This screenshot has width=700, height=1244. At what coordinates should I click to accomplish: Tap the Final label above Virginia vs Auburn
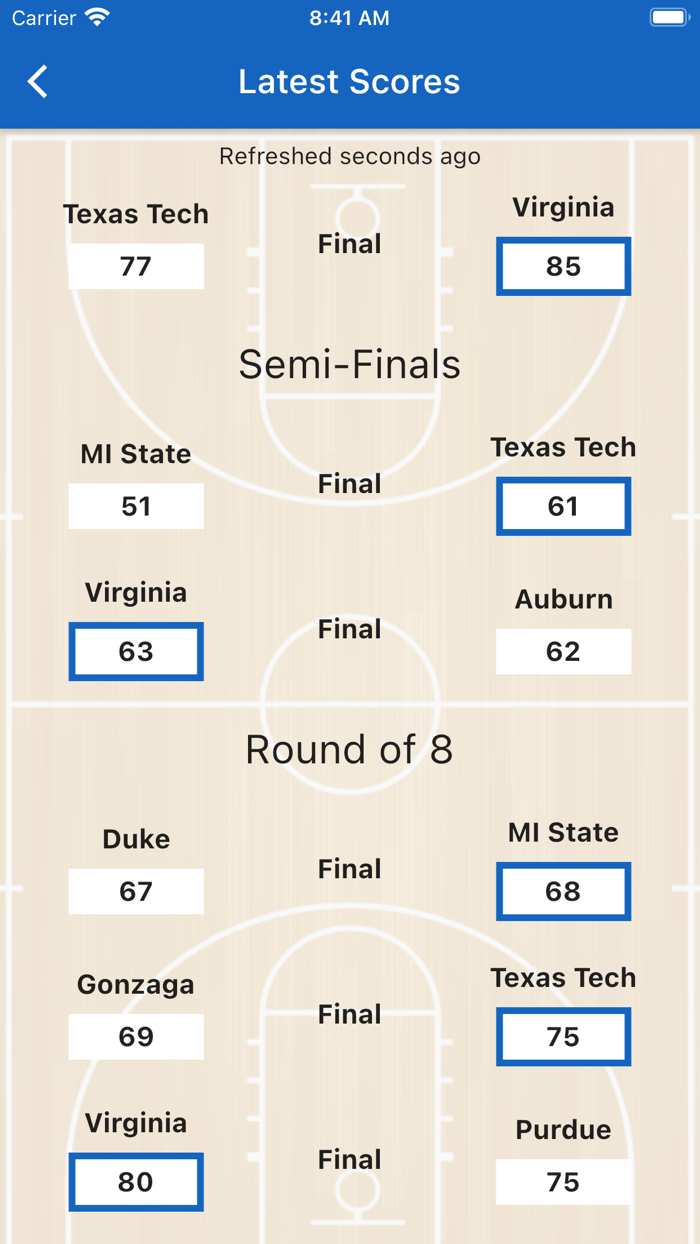tap(349, 629)
